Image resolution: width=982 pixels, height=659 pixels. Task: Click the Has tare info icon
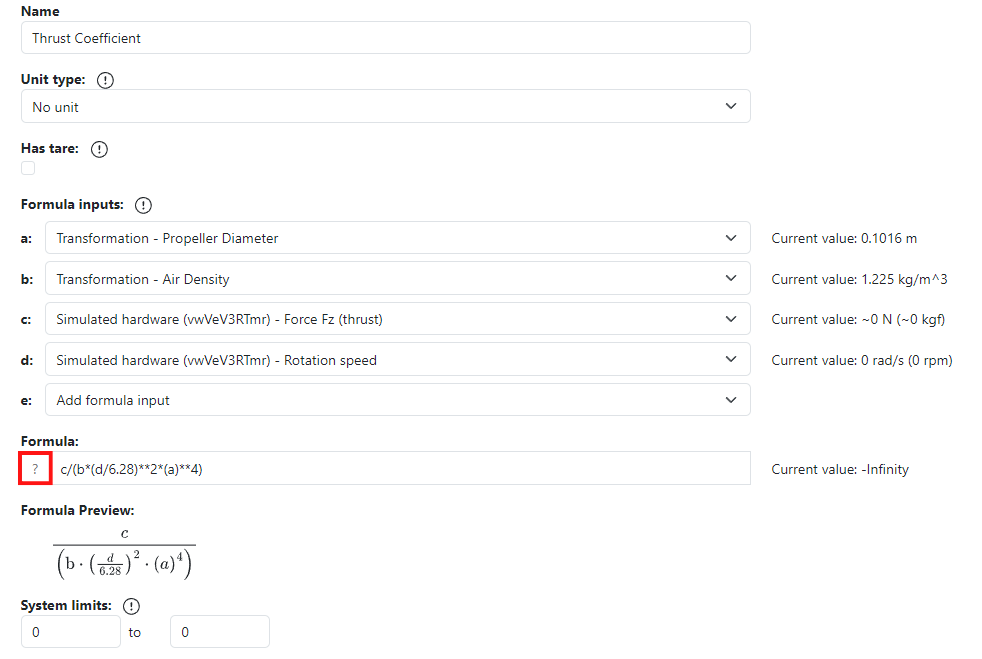coord(98,149)
